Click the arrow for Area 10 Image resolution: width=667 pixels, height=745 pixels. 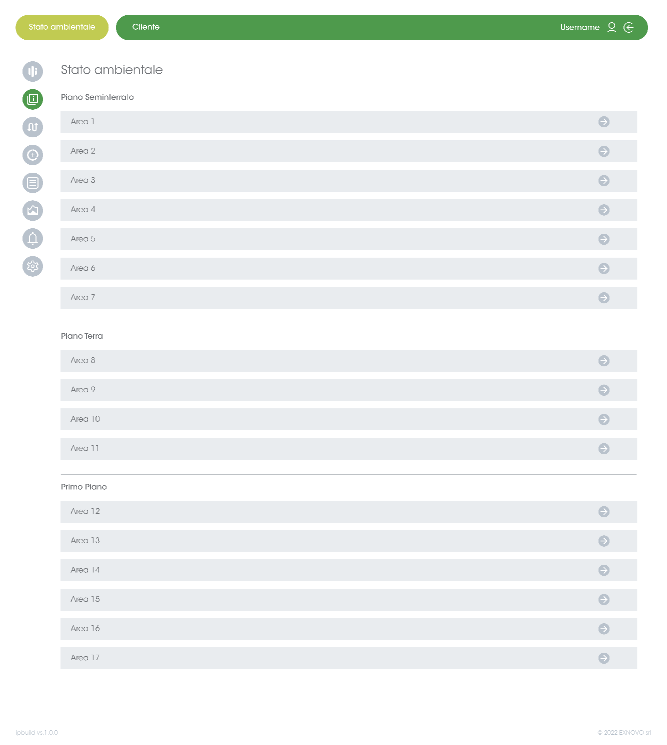pos(604,419)
